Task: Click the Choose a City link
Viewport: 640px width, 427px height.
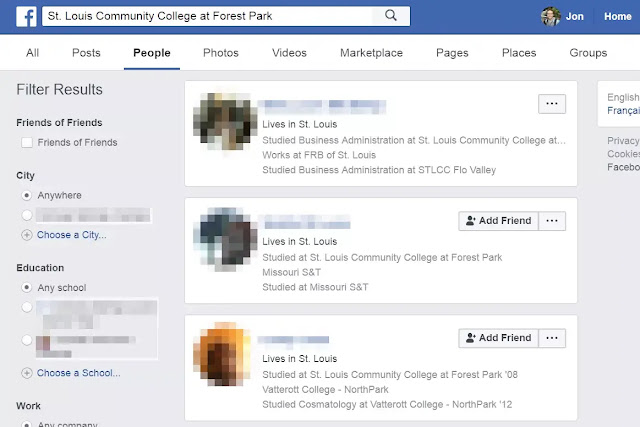Action: click(71, 235)
